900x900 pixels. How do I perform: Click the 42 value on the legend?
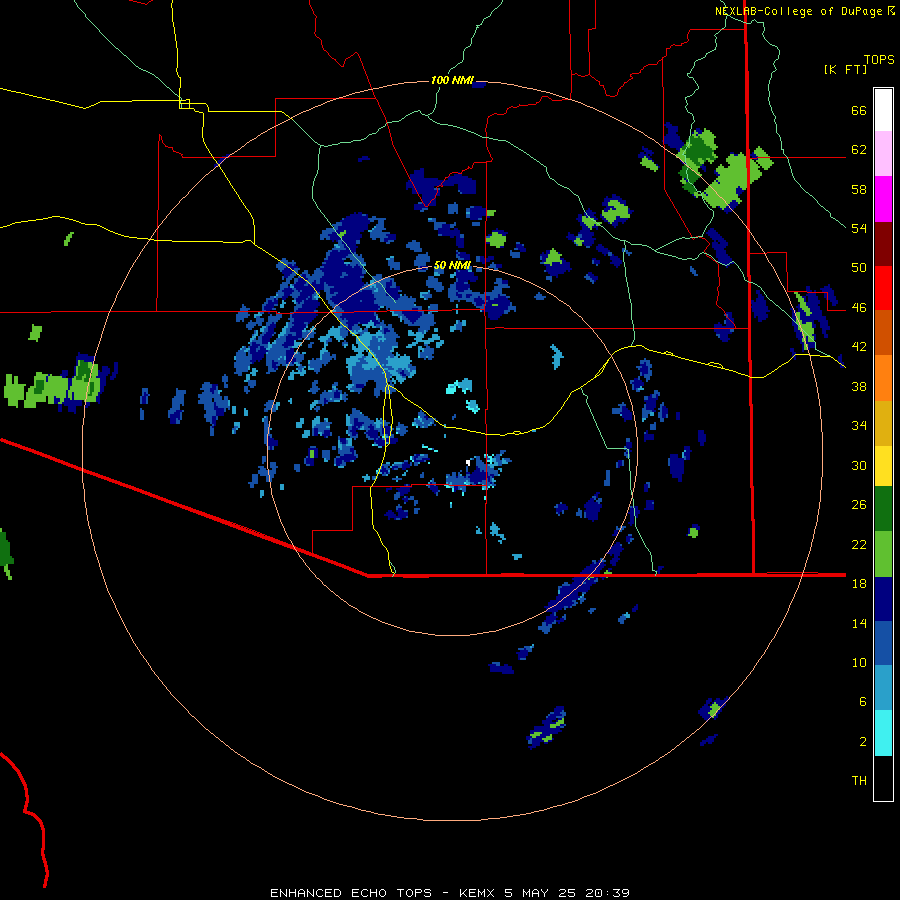tap(859, 347)
